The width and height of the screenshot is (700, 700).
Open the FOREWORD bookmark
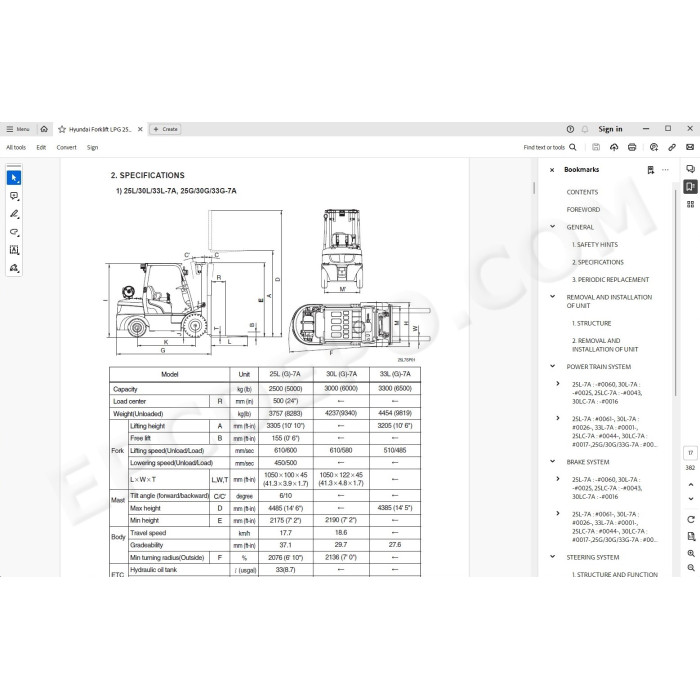(x=583, y=209)
